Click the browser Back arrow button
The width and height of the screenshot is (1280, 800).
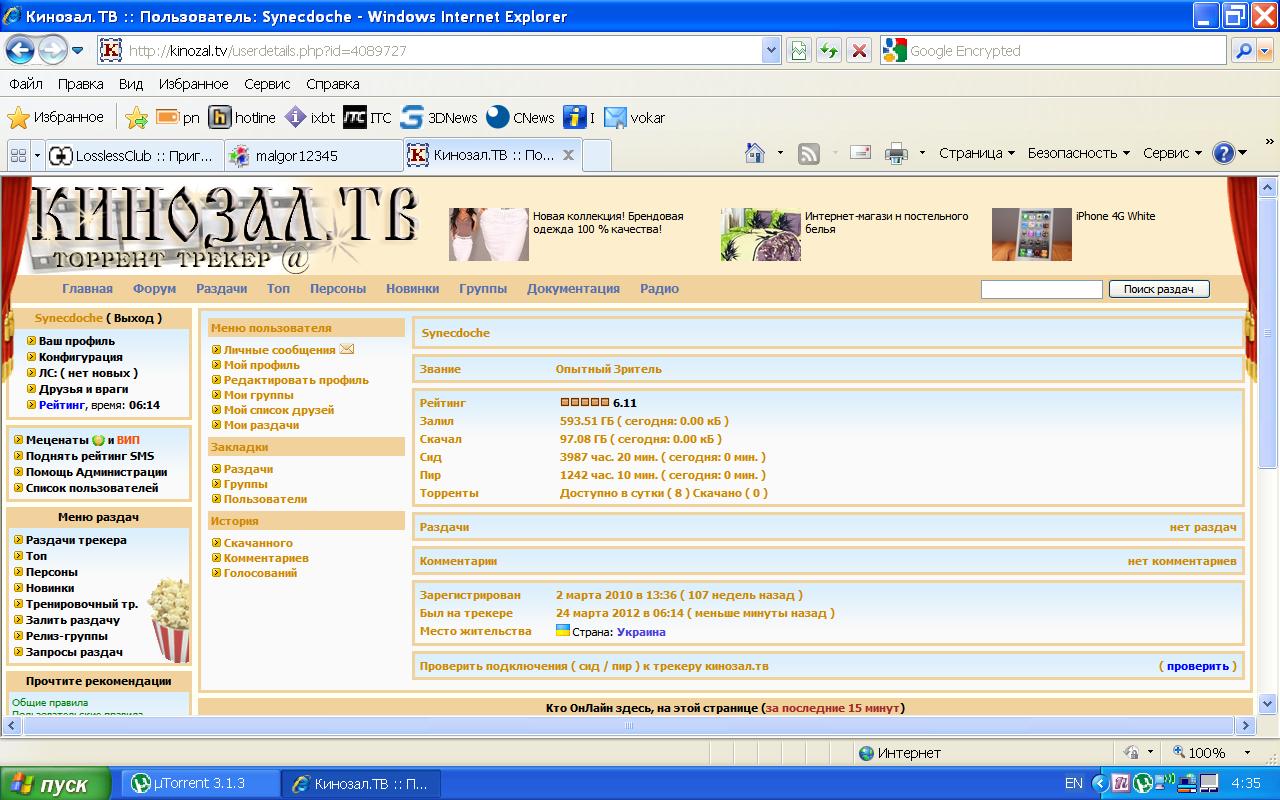[x=20, y=50]
